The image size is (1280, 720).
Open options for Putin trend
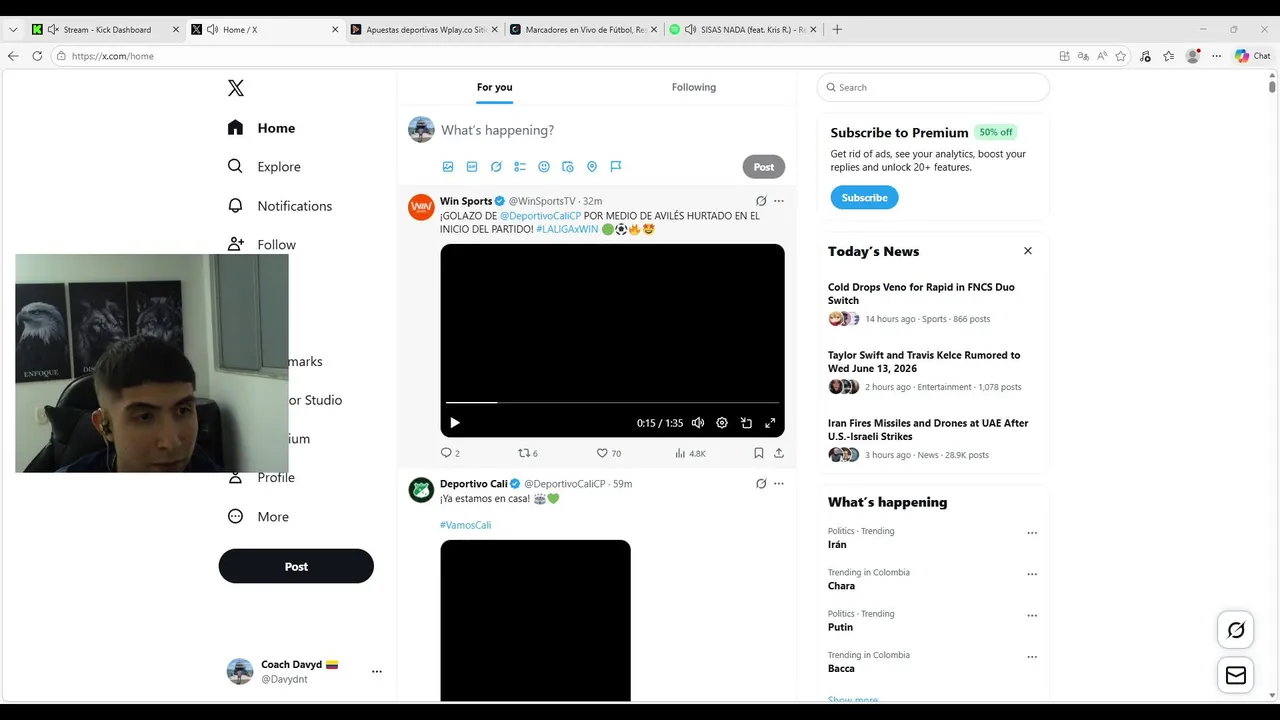pyautogui.click(x=1032, y=616)
